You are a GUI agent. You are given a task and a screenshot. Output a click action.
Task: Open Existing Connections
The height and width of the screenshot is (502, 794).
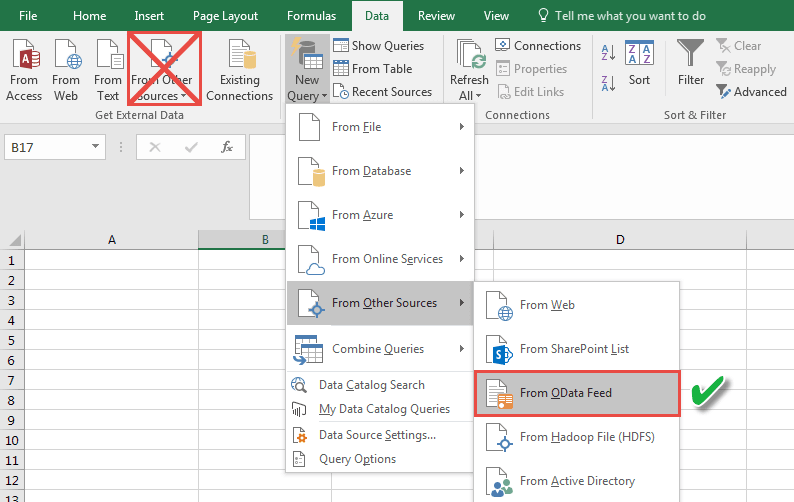click(240, 70)
